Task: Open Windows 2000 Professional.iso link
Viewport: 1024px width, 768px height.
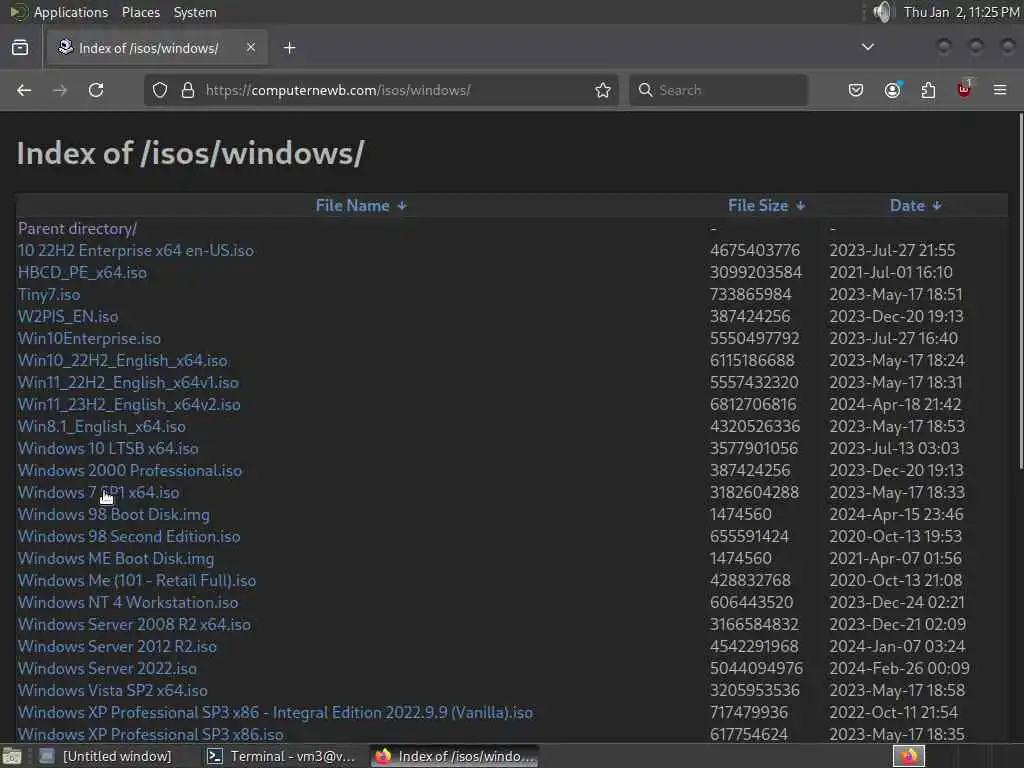Action: pyautogui.click(x=130, y=470)
